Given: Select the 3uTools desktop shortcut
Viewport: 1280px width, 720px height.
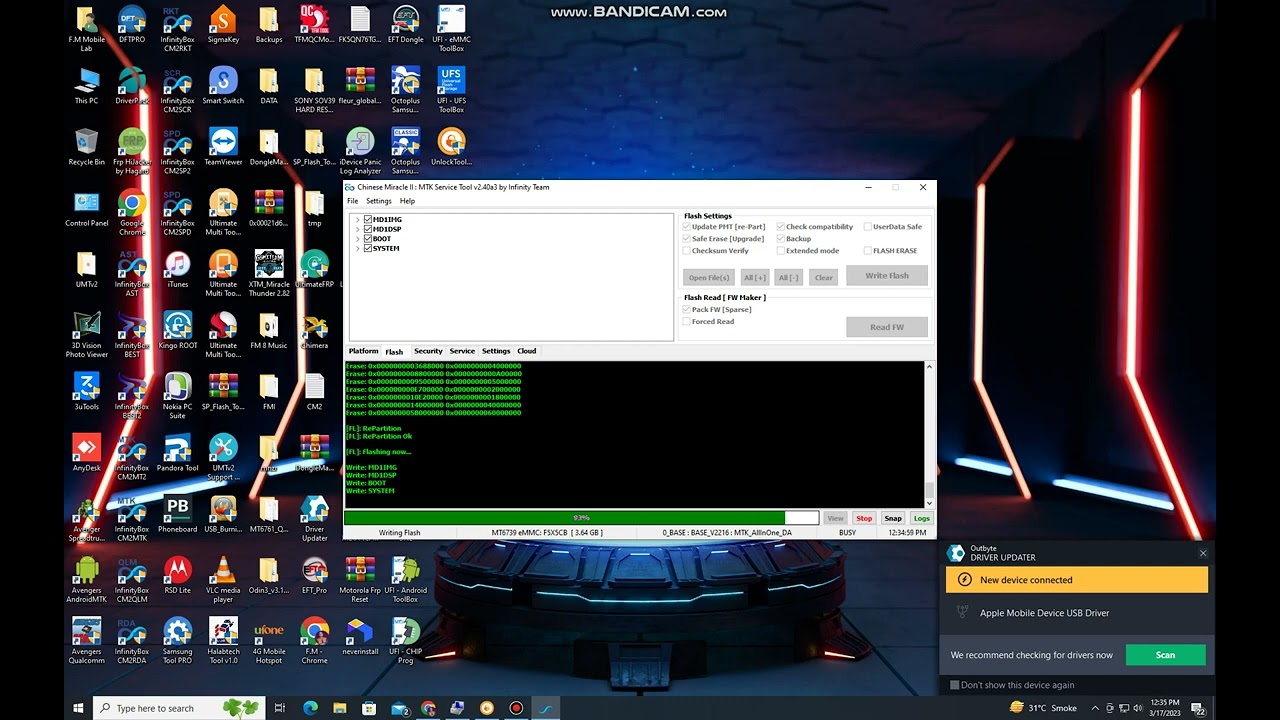Looking at the screenshot, I should coord(86,391).
